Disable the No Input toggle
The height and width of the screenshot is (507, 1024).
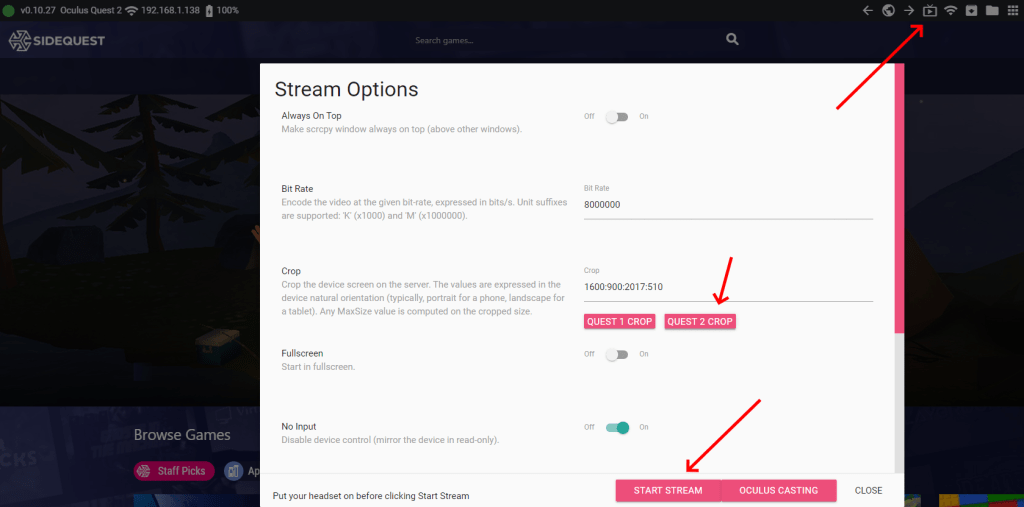(x=617, y=427)
